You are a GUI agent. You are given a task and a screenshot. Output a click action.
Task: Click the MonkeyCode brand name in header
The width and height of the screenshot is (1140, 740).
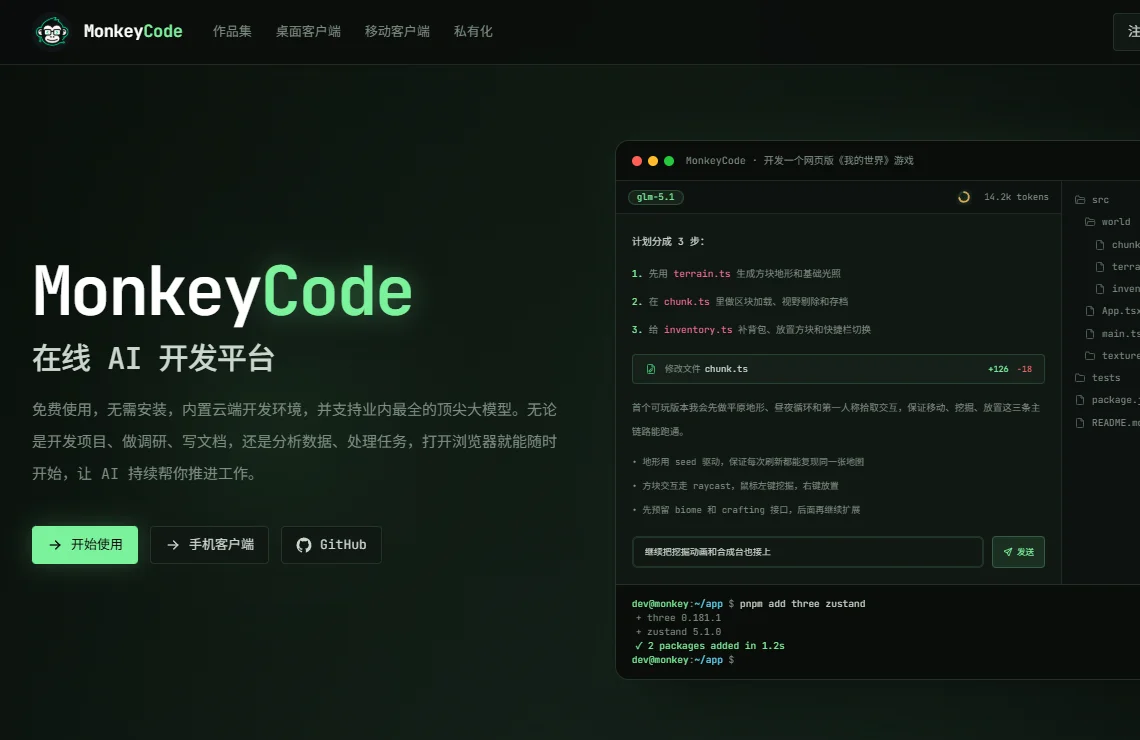pos(133,31)
